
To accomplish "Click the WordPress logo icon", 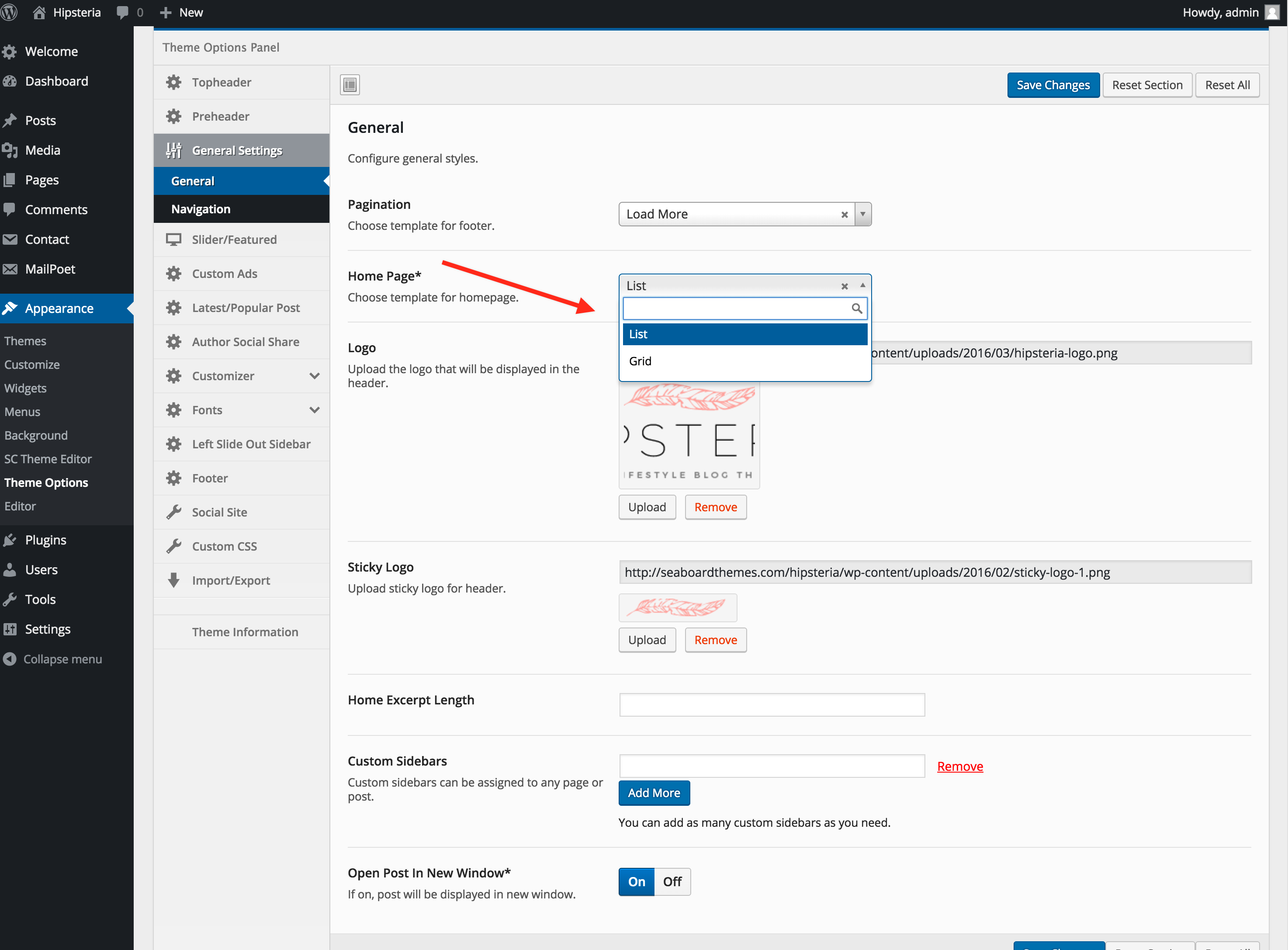I will 9,13.
